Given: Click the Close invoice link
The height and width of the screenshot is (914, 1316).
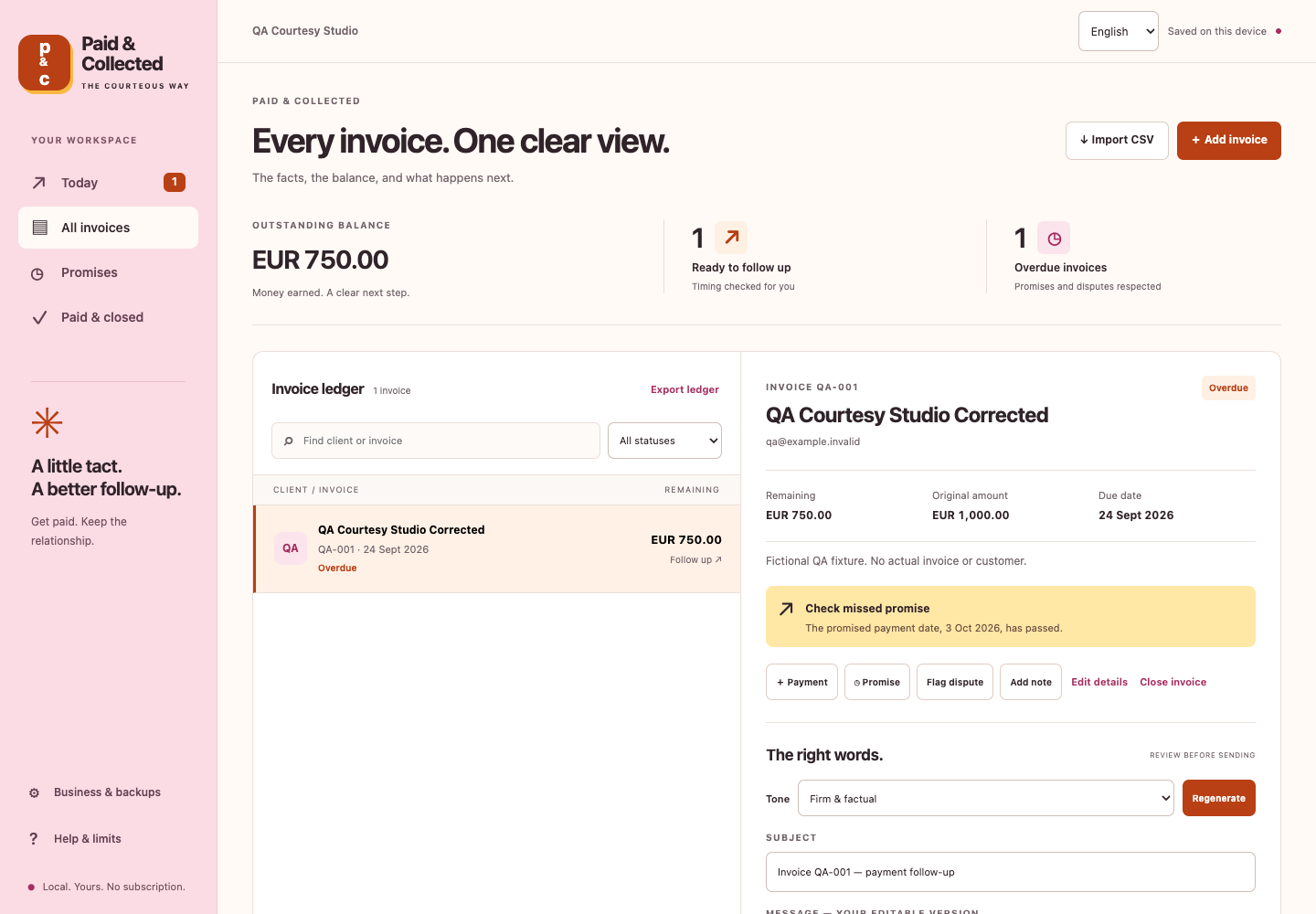Looking at the screenshot, I should (1173, 682).
